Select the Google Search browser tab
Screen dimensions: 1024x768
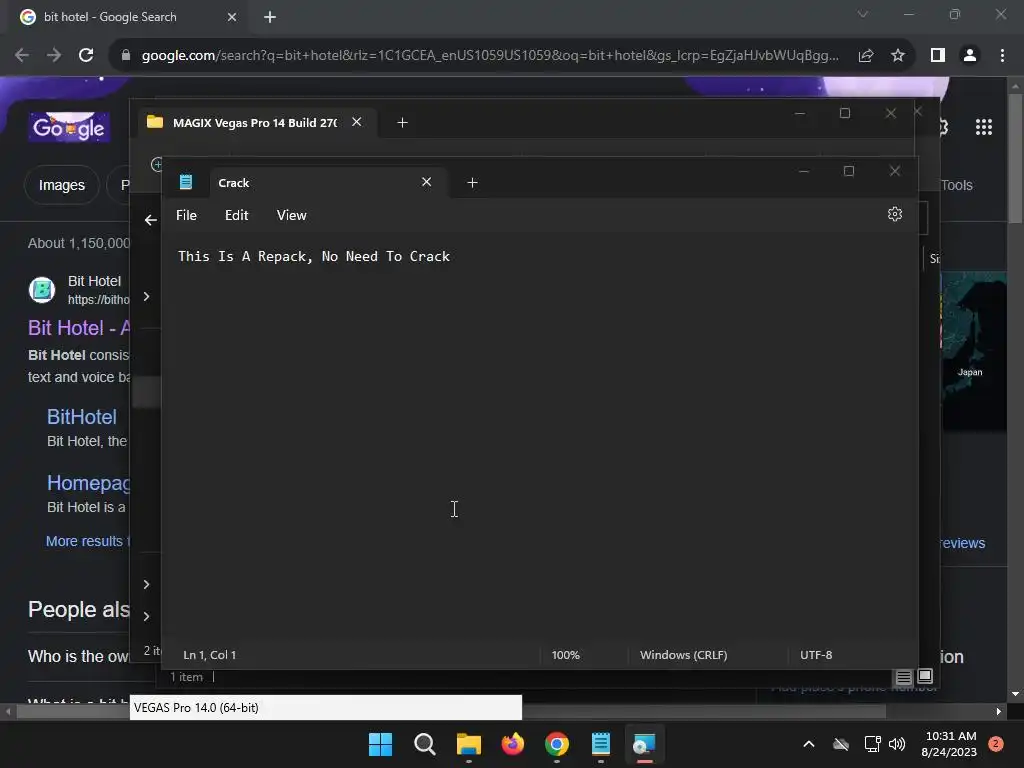[x=128, y=17]
